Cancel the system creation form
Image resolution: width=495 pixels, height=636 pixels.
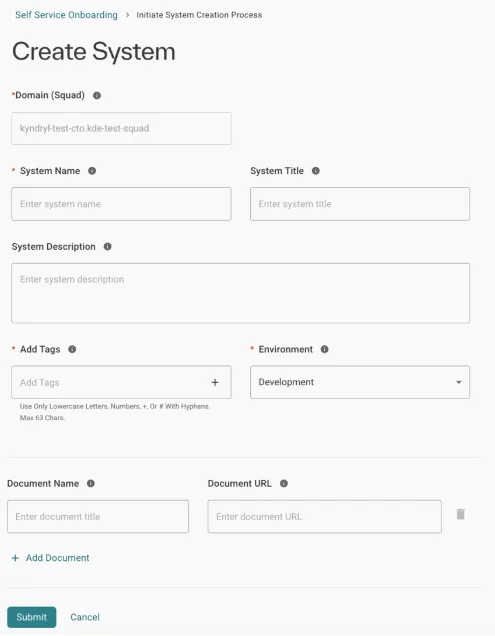(85, 617)
